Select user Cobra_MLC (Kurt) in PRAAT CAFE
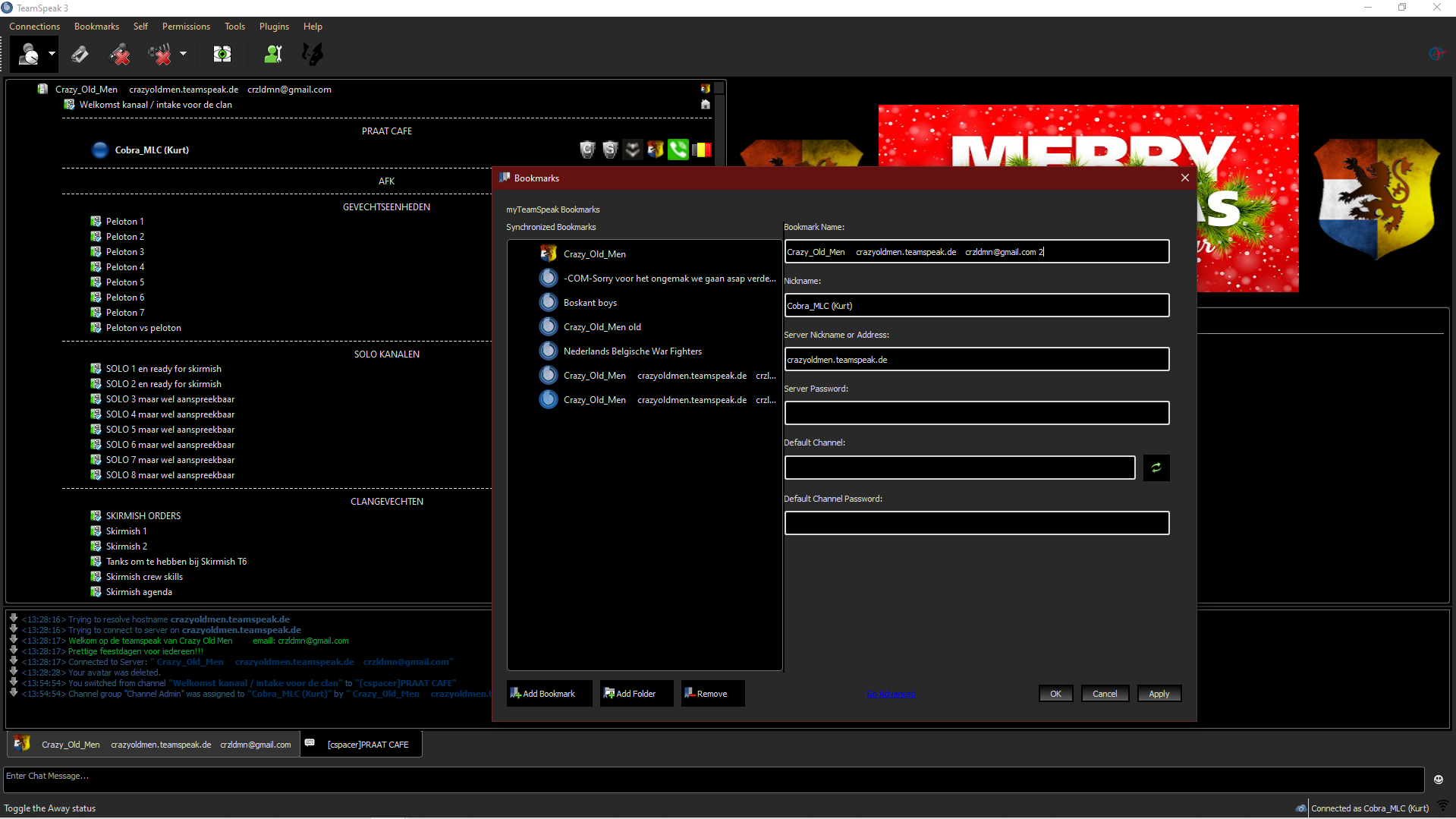Viewport: 1456px width, 819px height. (x=152, y=150)
